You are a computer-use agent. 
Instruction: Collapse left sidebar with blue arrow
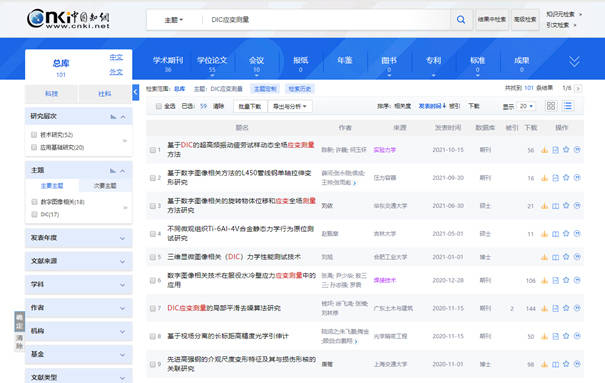click(135, 92)
